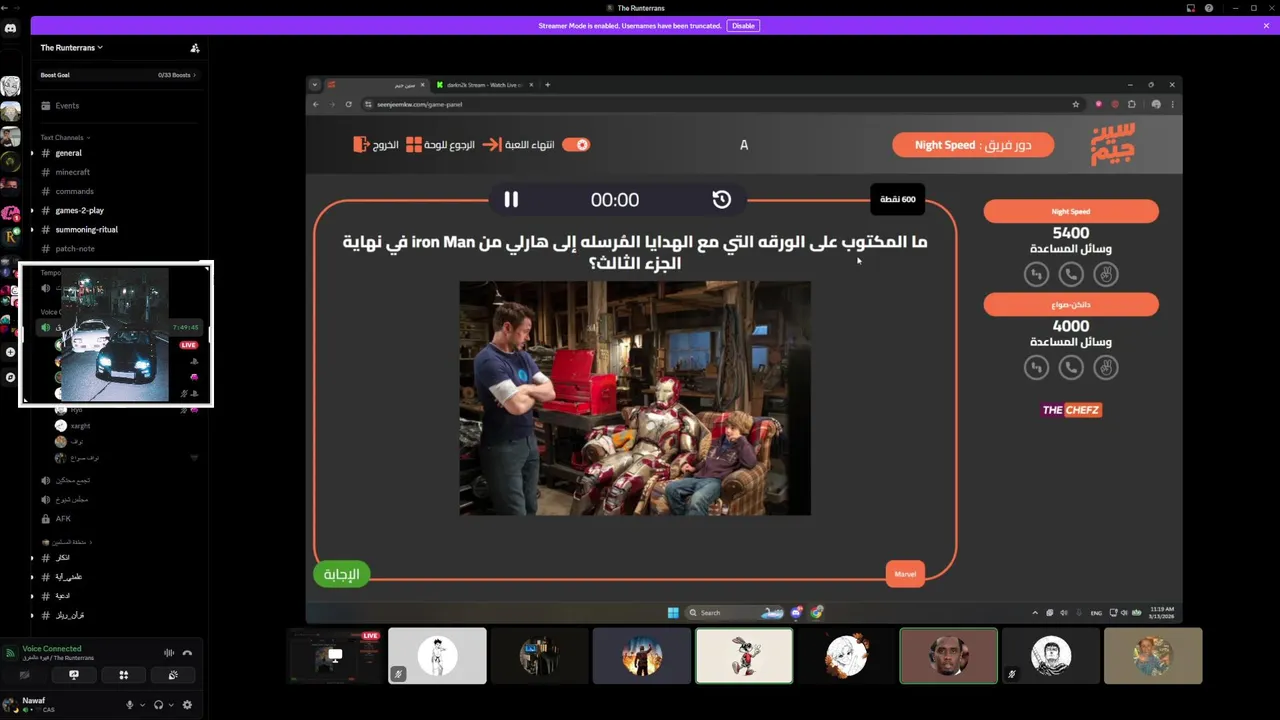Open the soundboard button in voice panel
1280x720 pixels.
tap(173, 675)
